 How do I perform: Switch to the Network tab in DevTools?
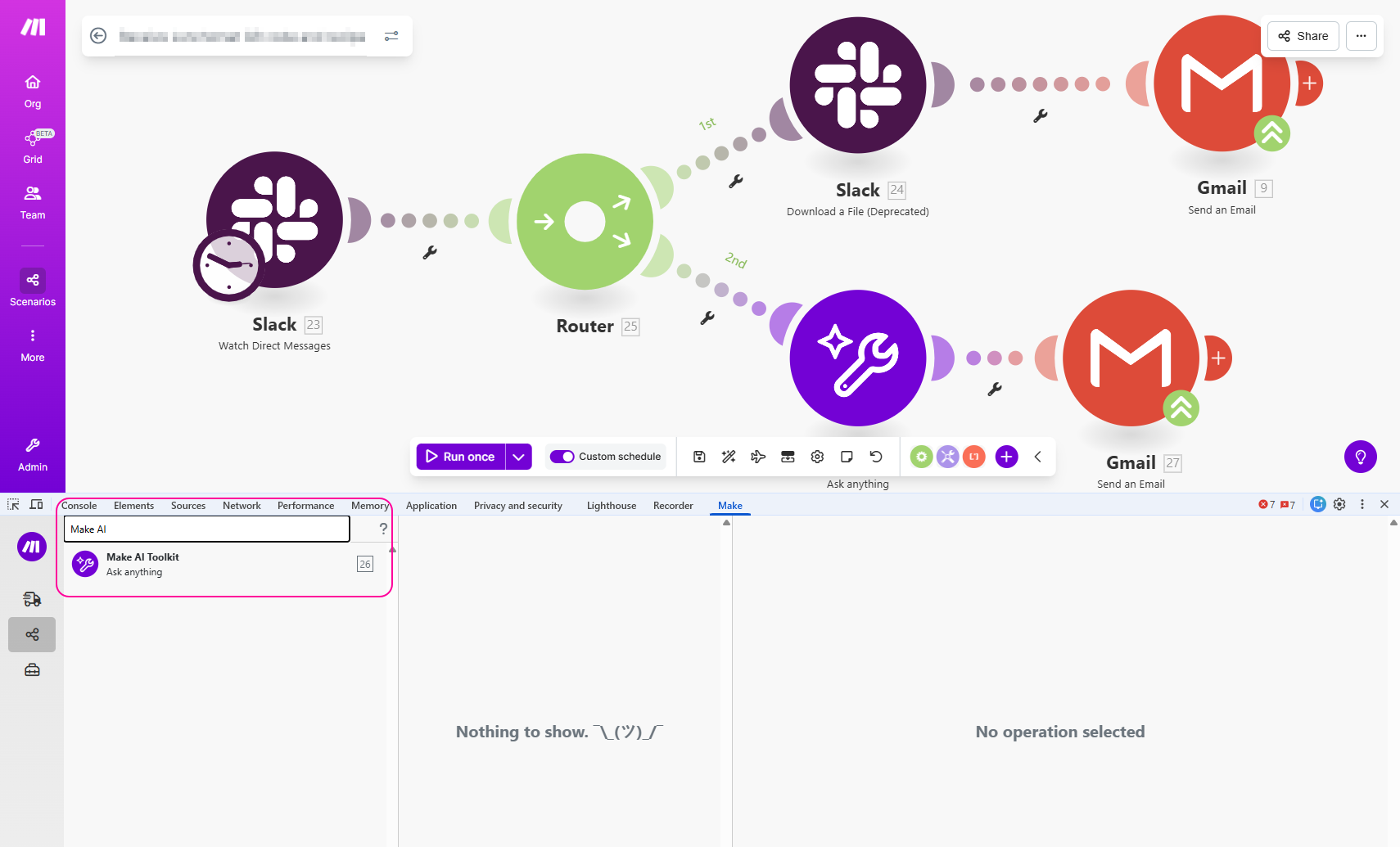[242, 506]
